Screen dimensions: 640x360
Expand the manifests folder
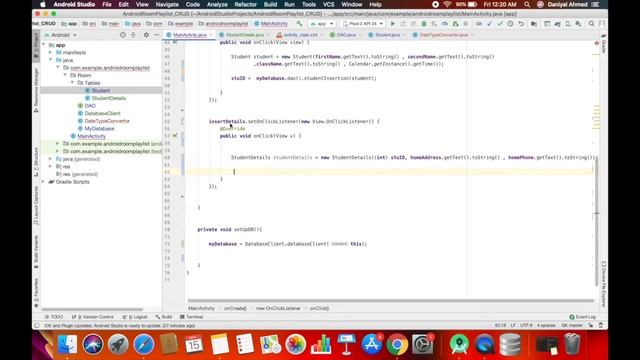pyautogui.click(x=51, y=53)
